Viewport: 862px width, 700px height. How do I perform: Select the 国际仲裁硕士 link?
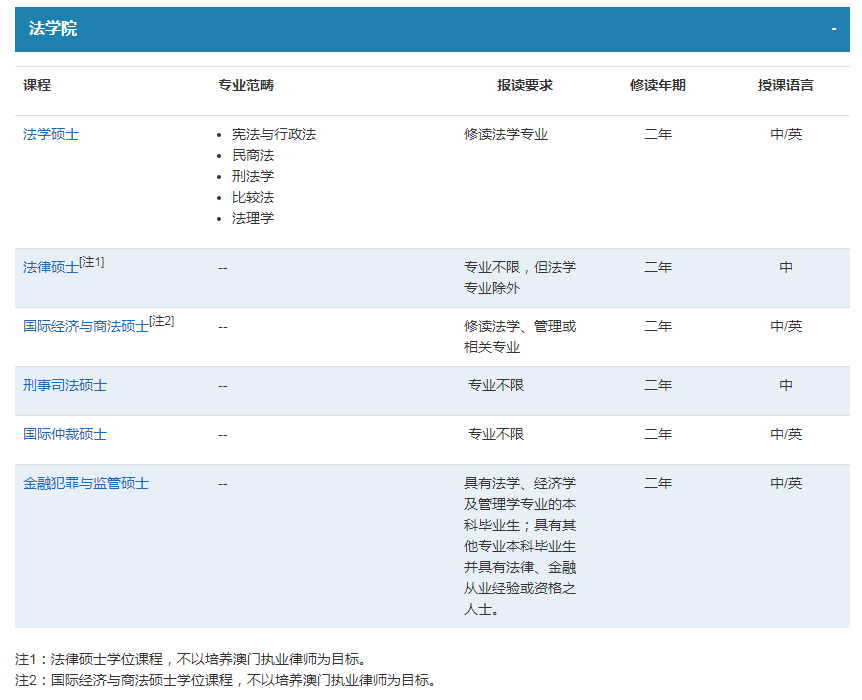click(65, 434)
